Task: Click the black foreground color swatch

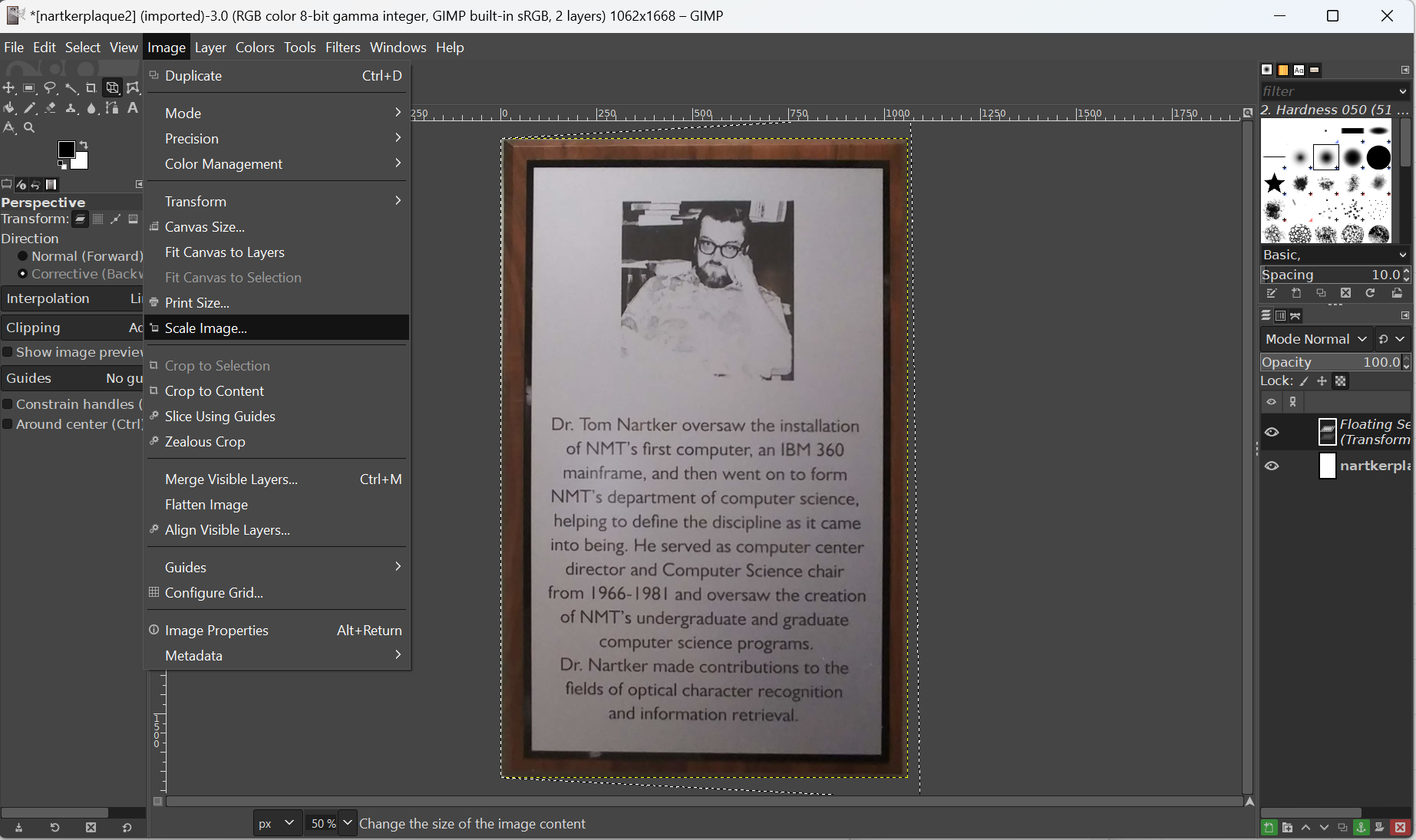Action: (67, 150)
